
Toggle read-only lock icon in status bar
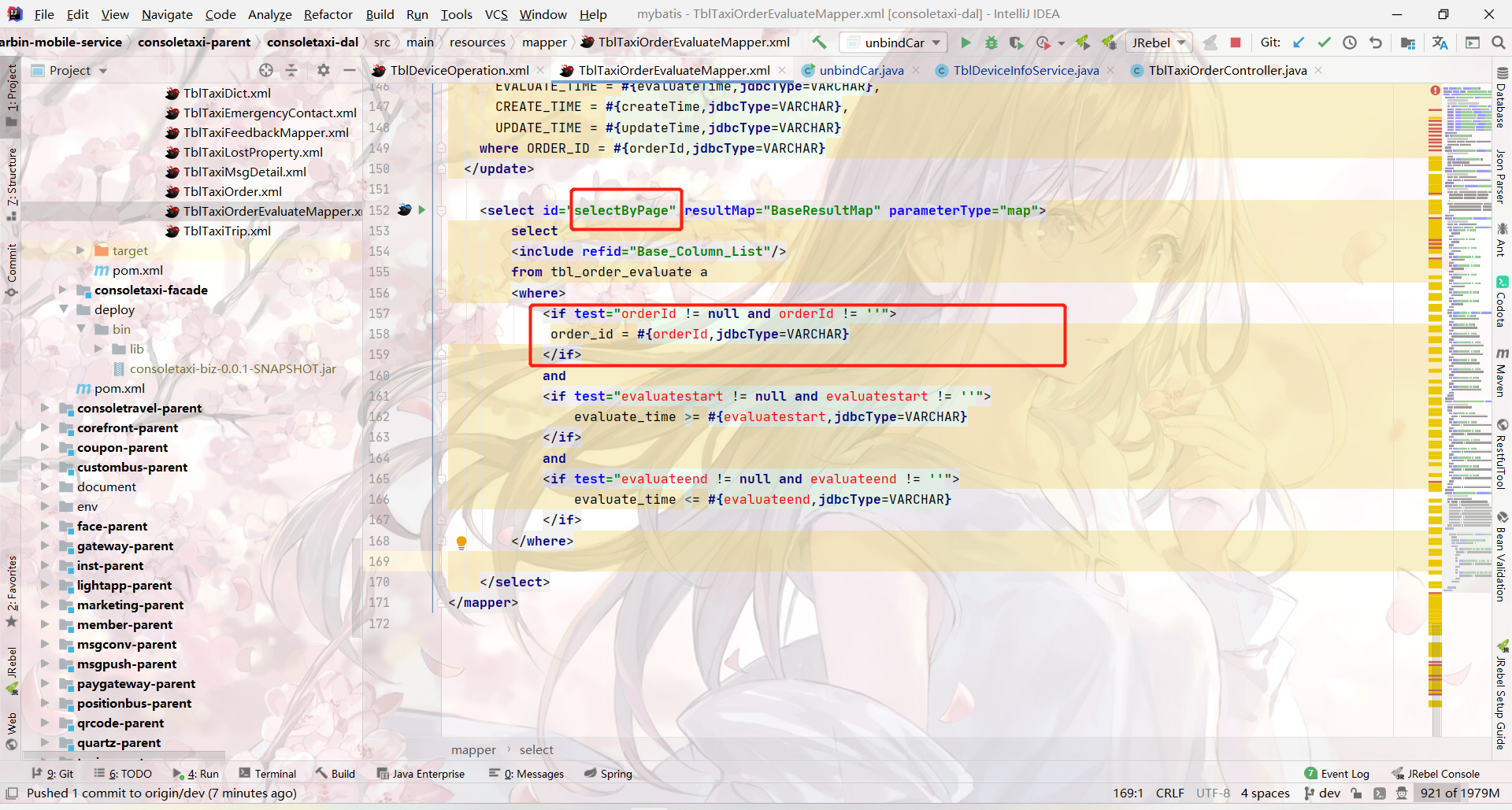(1356, 793)
